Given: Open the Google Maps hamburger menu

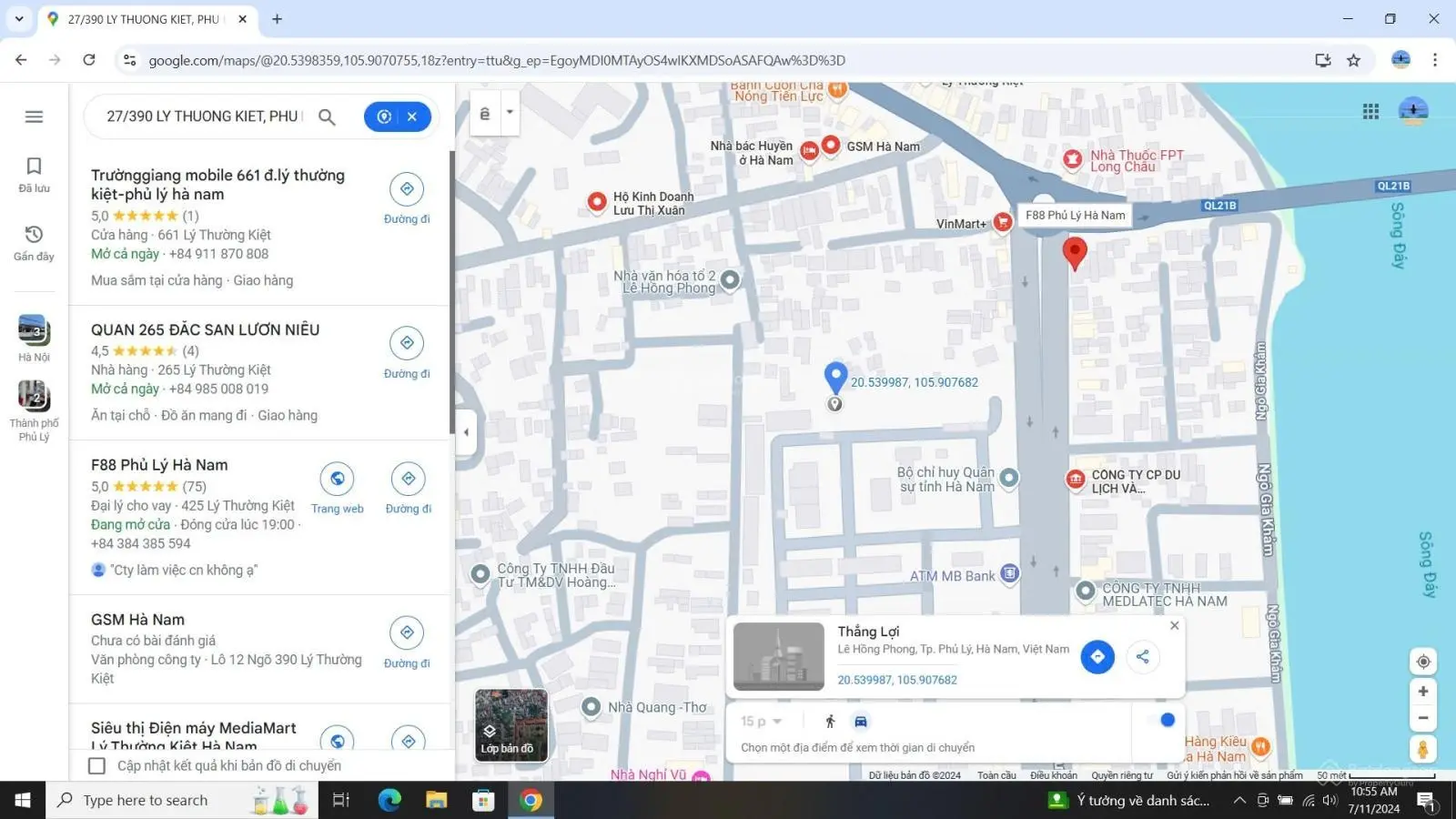Looking at the screenshot, I should [x=34, y=116].
